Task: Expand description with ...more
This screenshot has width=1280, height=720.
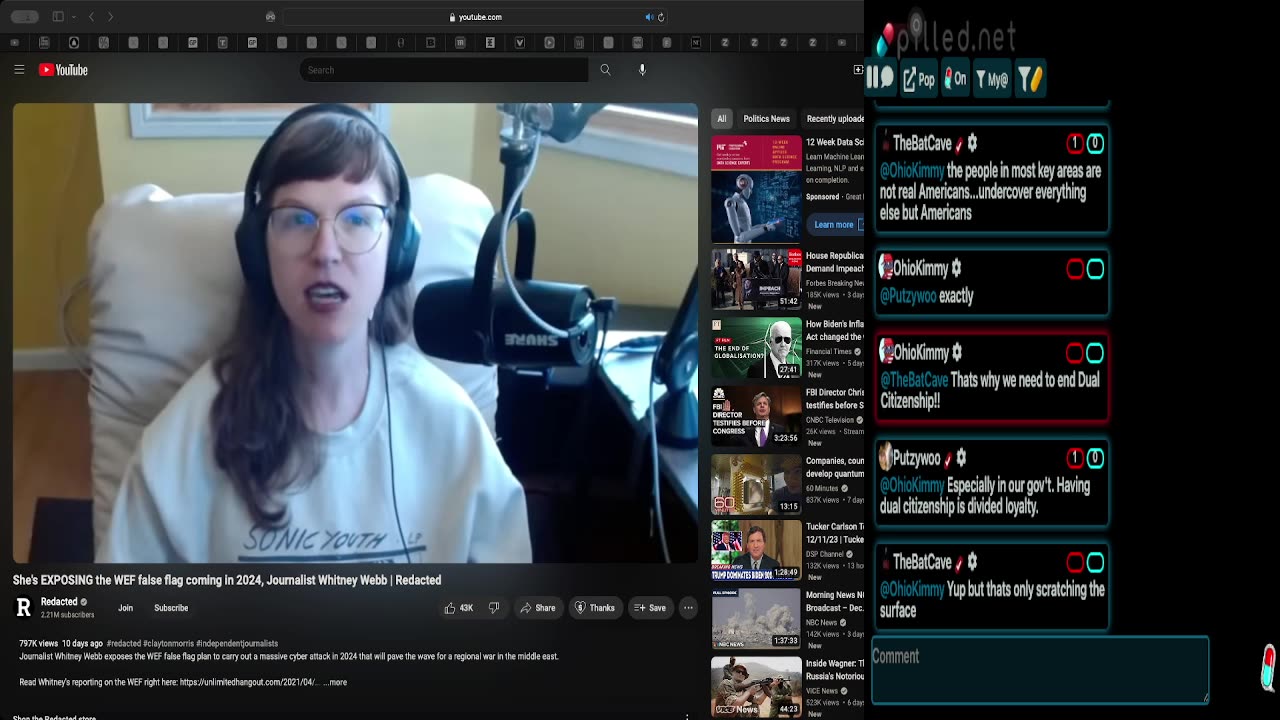Action: click(336, 682)
